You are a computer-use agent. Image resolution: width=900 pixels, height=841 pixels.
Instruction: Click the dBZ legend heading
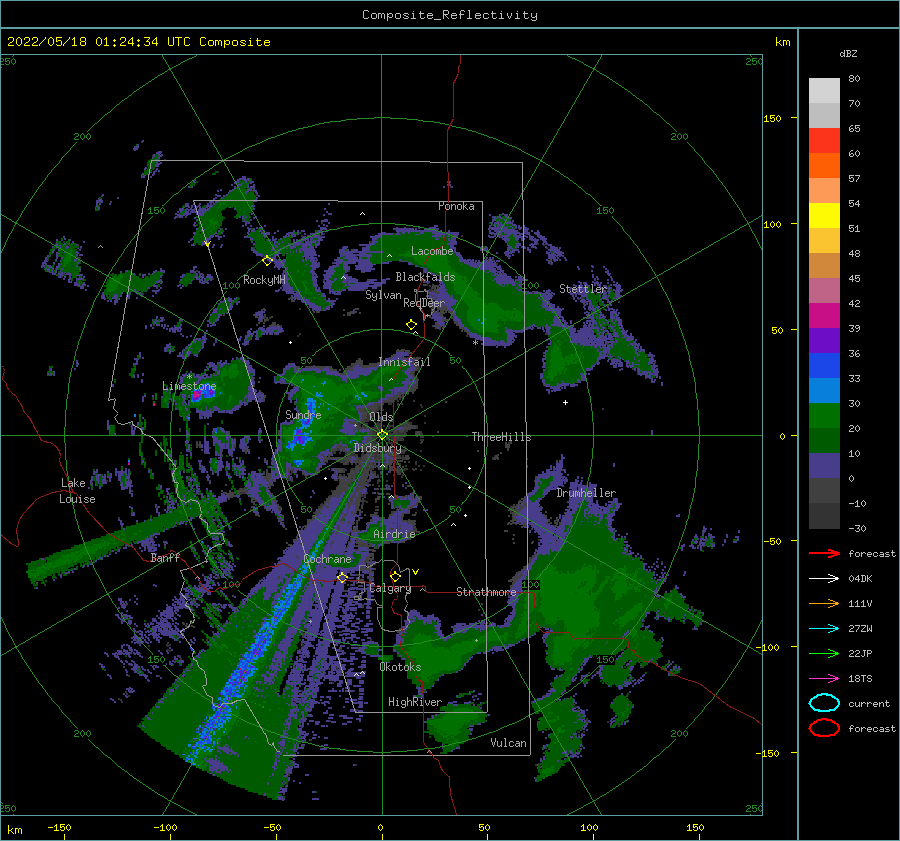click(848, 53)
